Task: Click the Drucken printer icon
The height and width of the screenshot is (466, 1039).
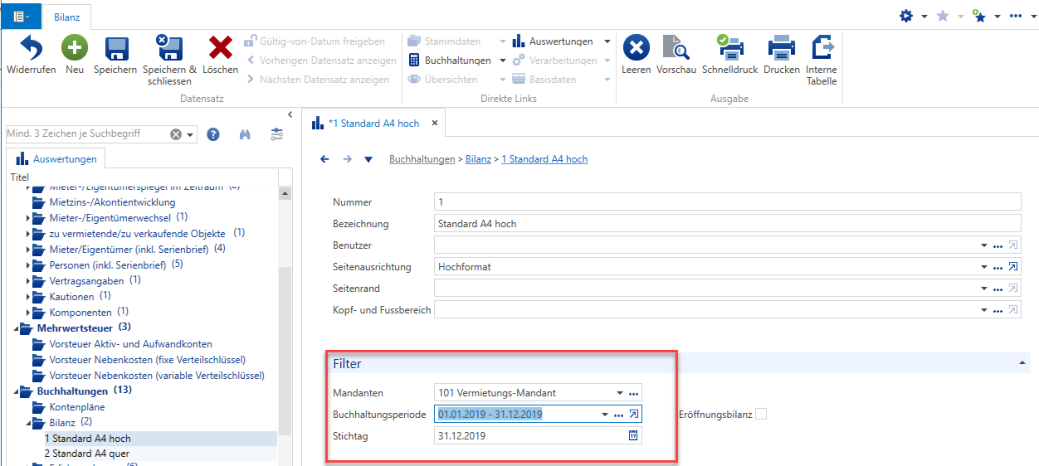Action: [781, 48]
